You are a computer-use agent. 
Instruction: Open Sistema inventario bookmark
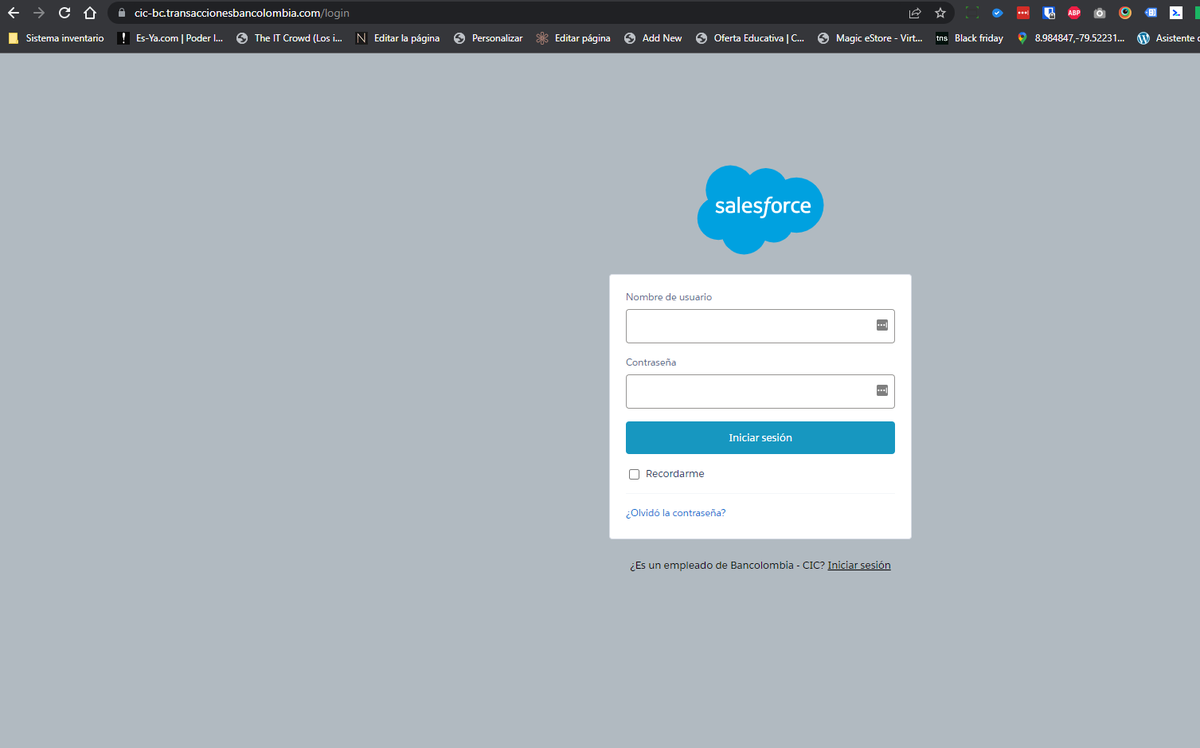click(56, 38)
